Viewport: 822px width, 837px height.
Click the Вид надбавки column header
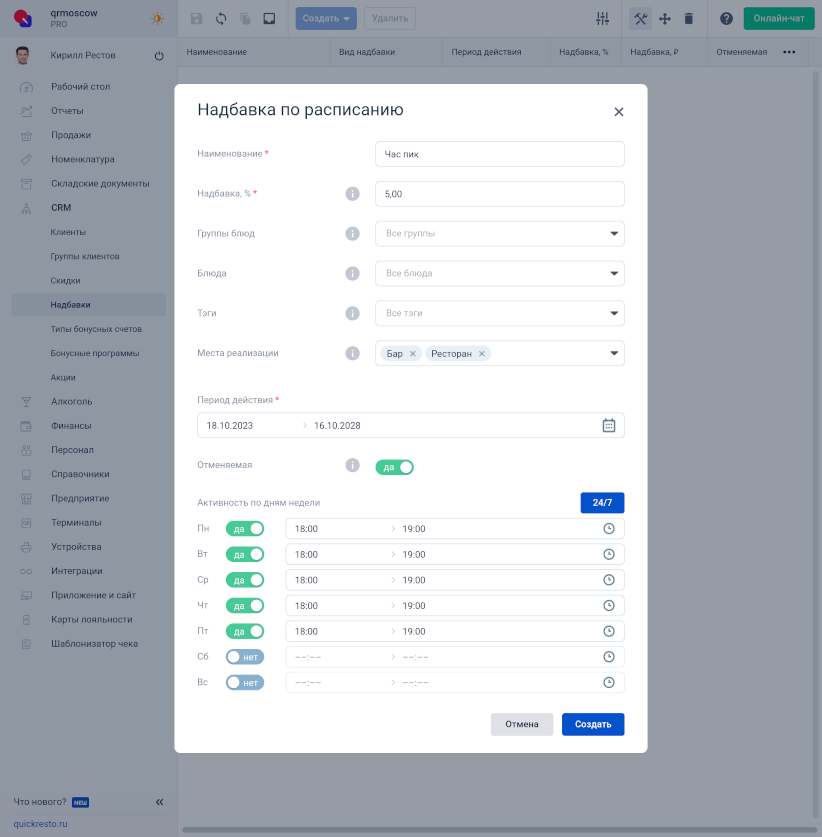click(367, 52)
